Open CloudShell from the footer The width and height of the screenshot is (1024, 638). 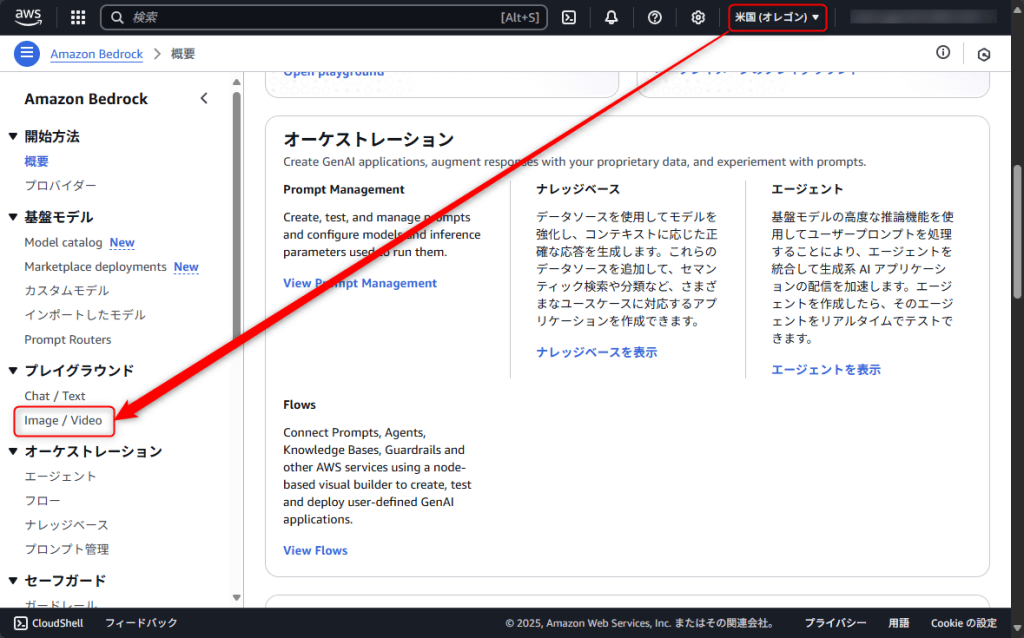(49, 623)
